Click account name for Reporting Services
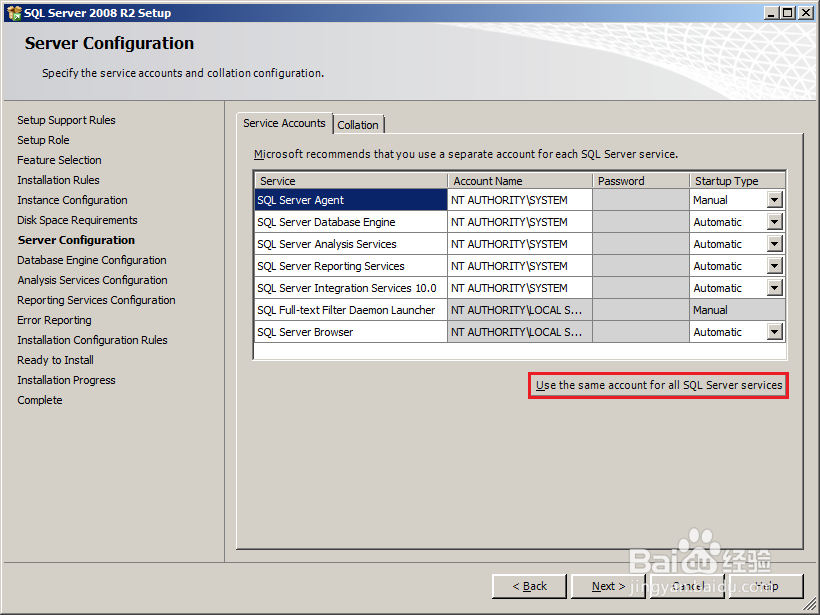Image resolution: width=820 pixels, height=615 pixels. (x=520, y=266)
